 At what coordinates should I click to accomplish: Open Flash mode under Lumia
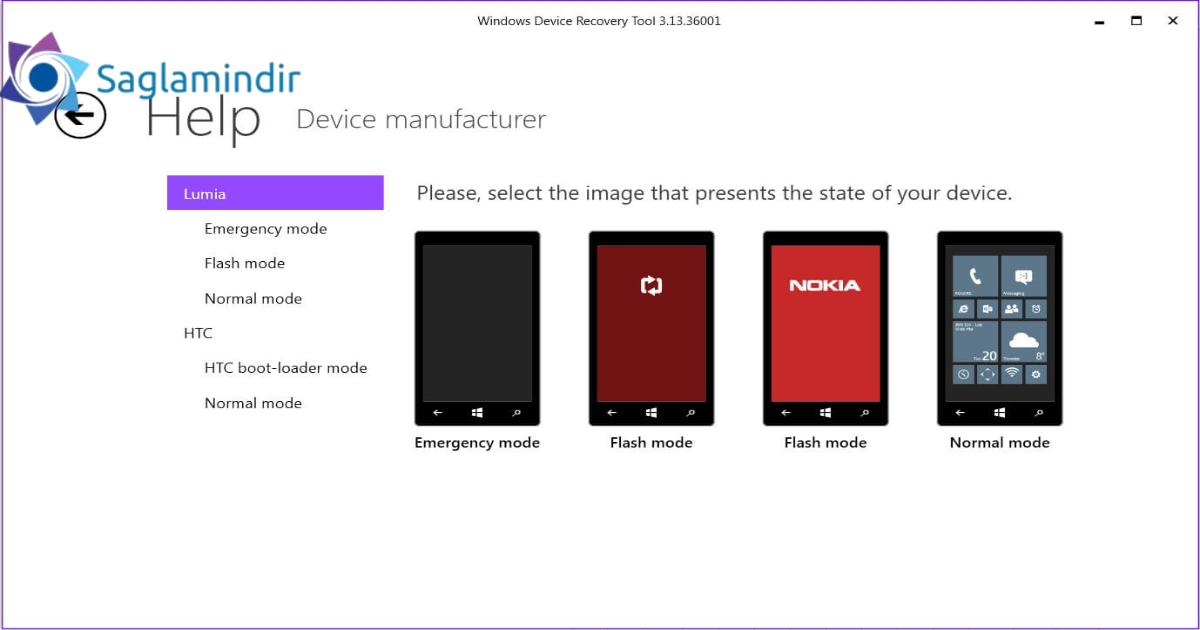click(244, 264)
